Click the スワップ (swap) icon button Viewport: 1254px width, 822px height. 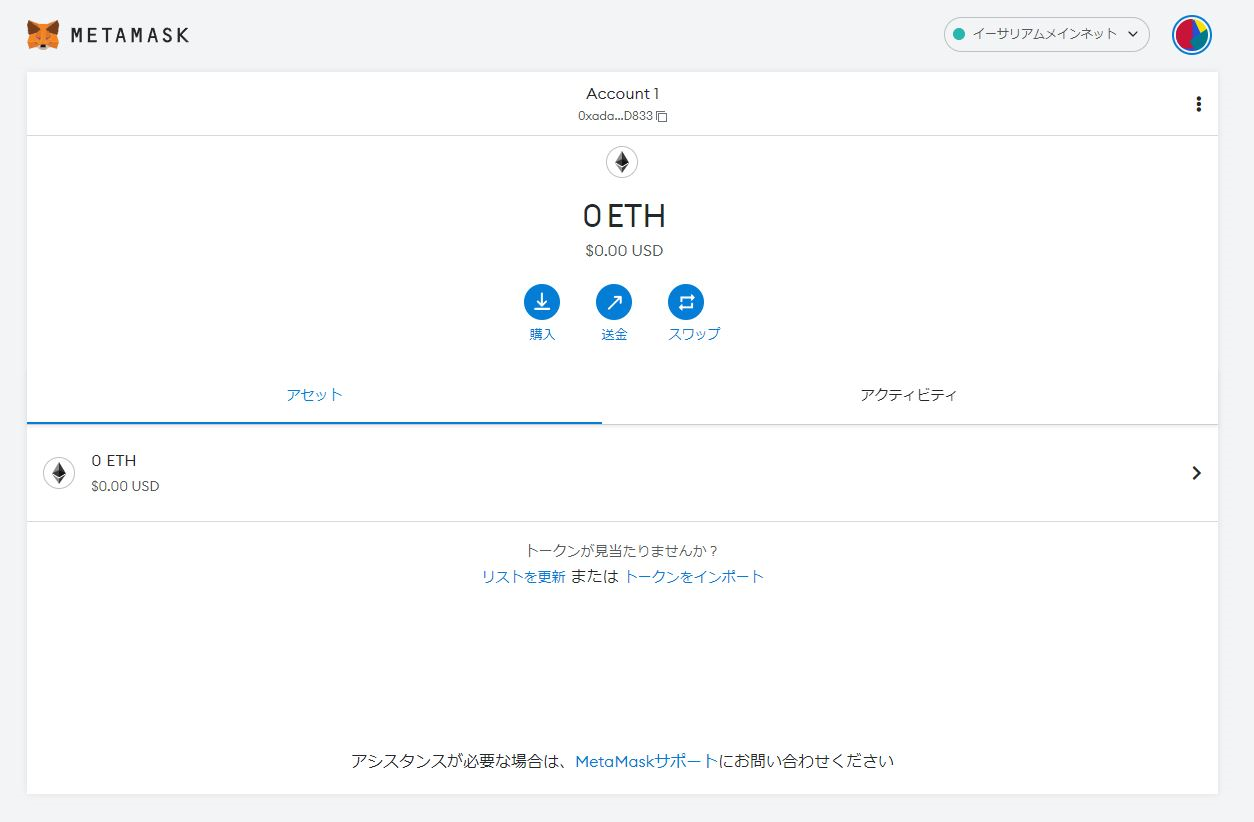(x=686, y=302)
